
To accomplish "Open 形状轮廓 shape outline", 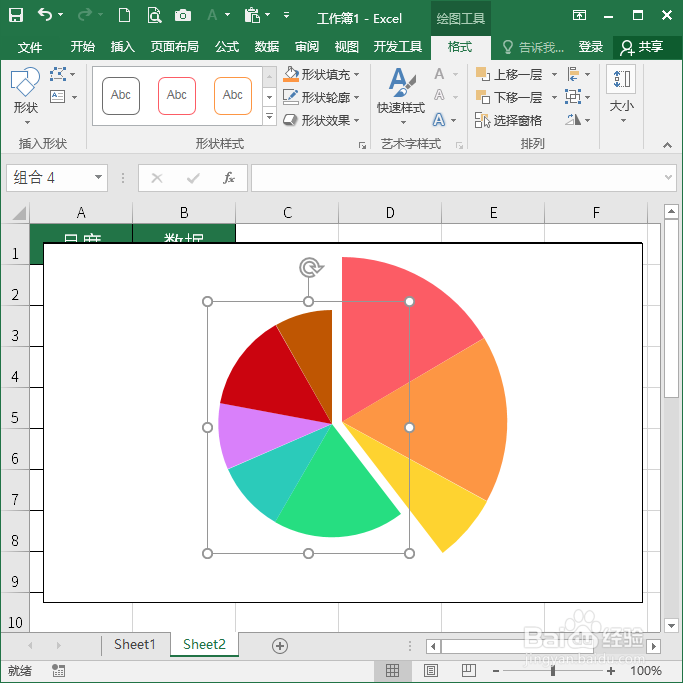I will (x=321, y=97).
